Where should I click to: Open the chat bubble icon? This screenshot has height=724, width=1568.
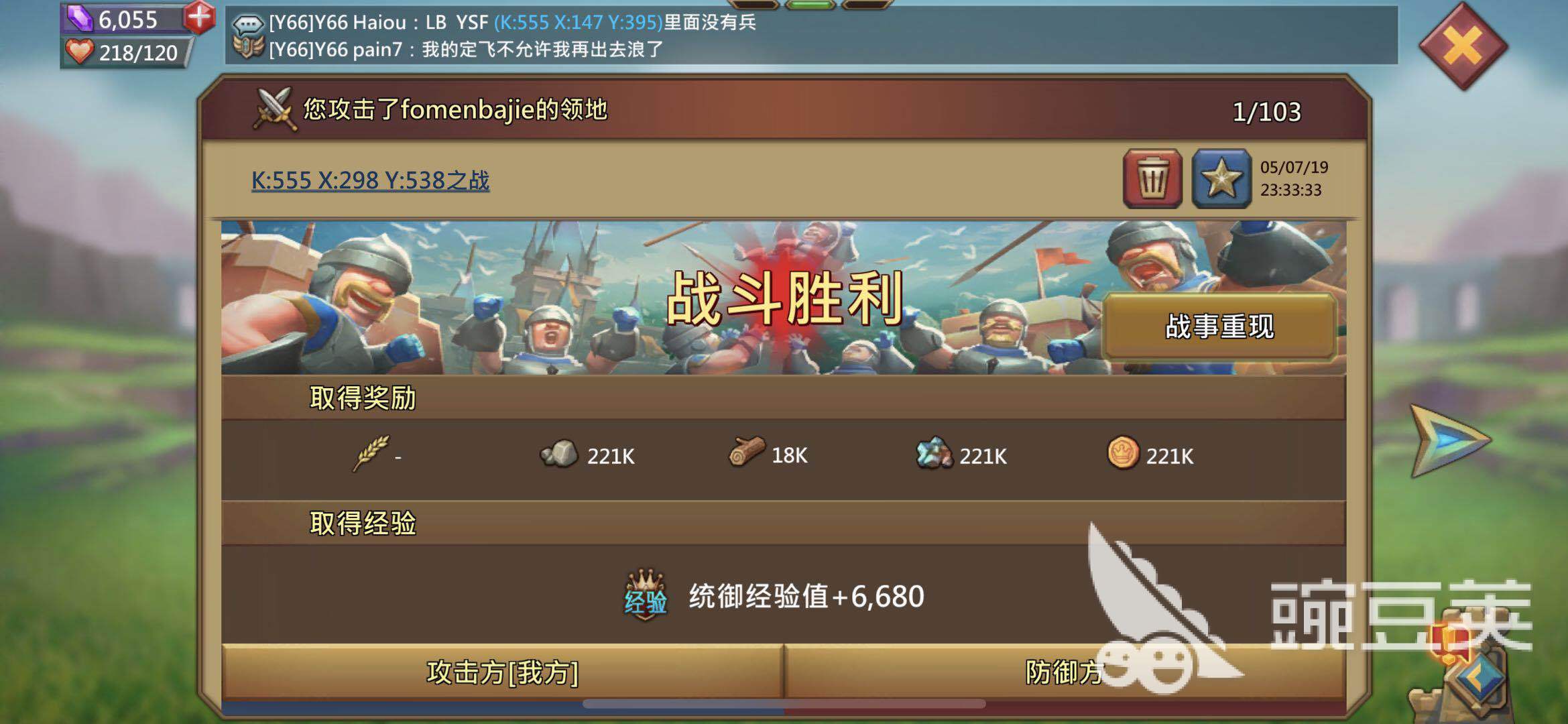click(x=247, y=24)
